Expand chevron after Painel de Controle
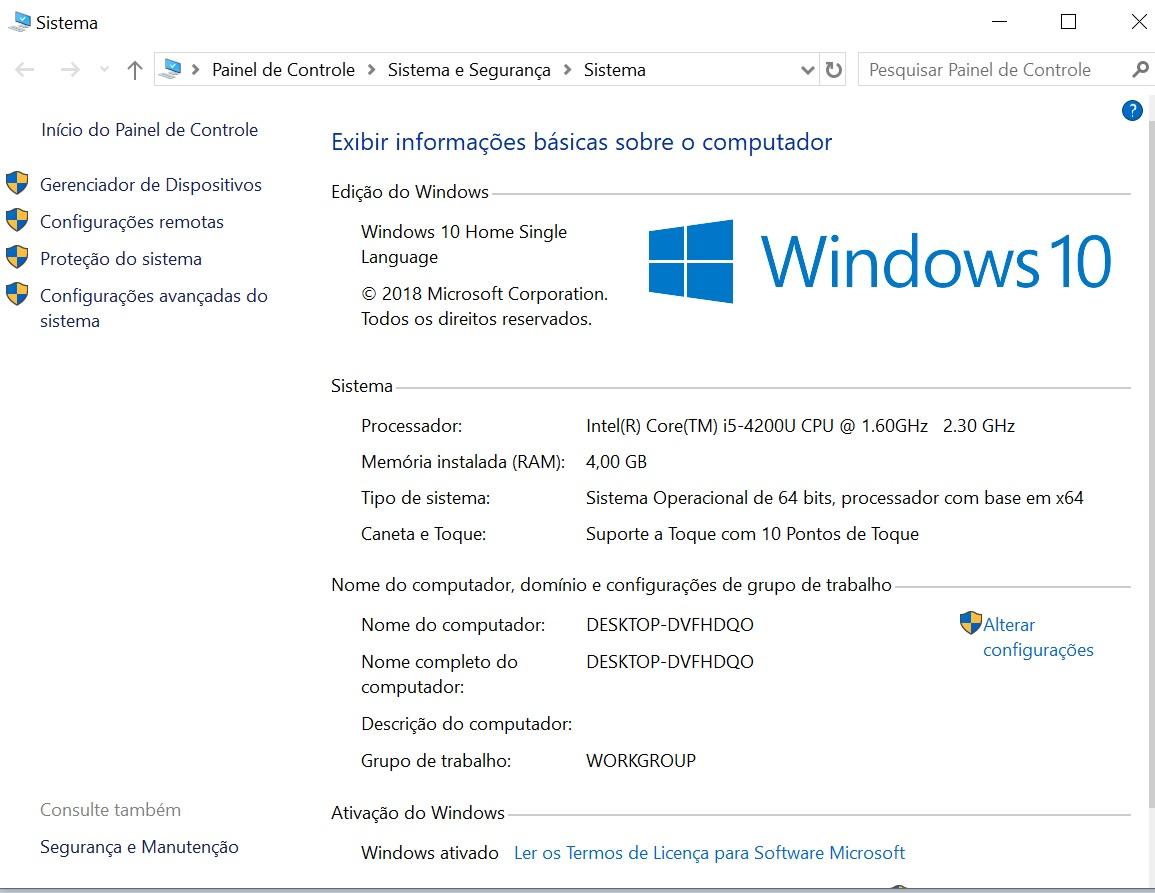 [x=371, y=70]
